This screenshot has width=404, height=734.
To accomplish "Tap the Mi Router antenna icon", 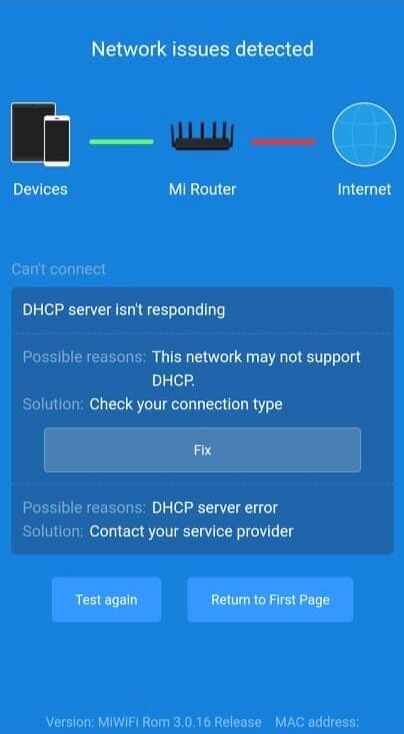I will click(202, 135).
